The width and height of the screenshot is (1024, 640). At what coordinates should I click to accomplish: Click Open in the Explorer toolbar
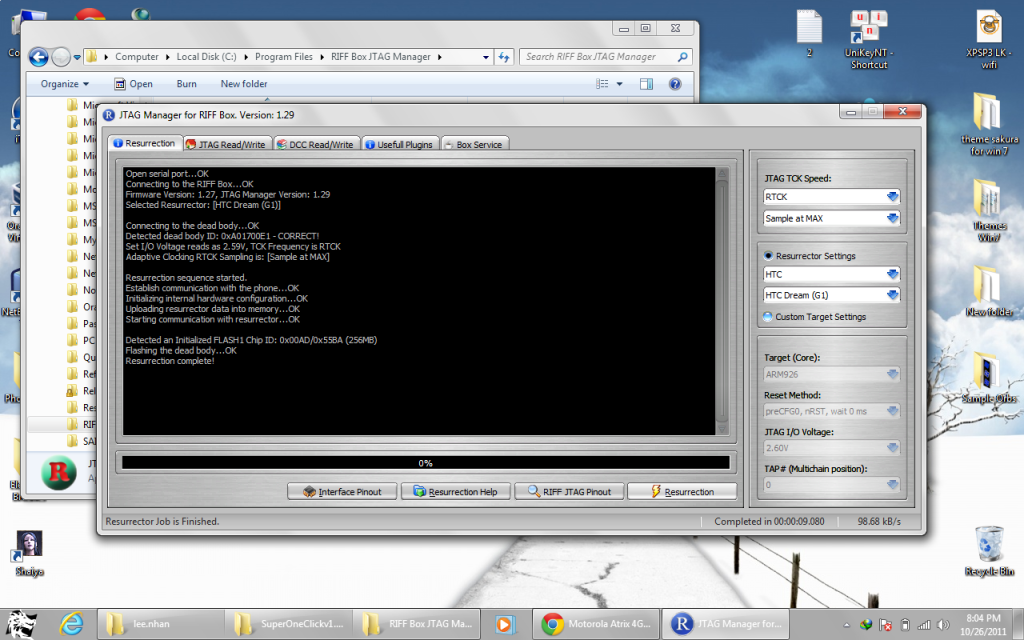click(x=133, y=84)
